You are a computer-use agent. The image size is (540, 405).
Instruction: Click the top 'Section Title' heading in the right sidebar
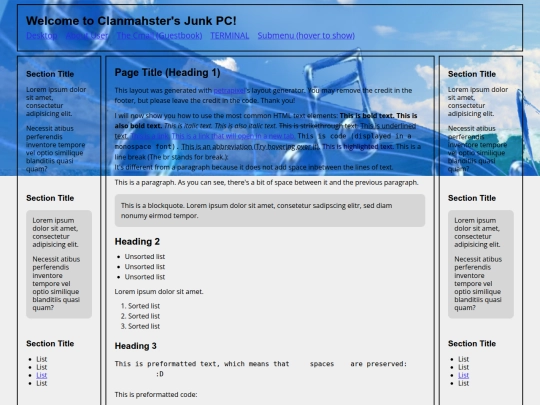click(472, 74)
